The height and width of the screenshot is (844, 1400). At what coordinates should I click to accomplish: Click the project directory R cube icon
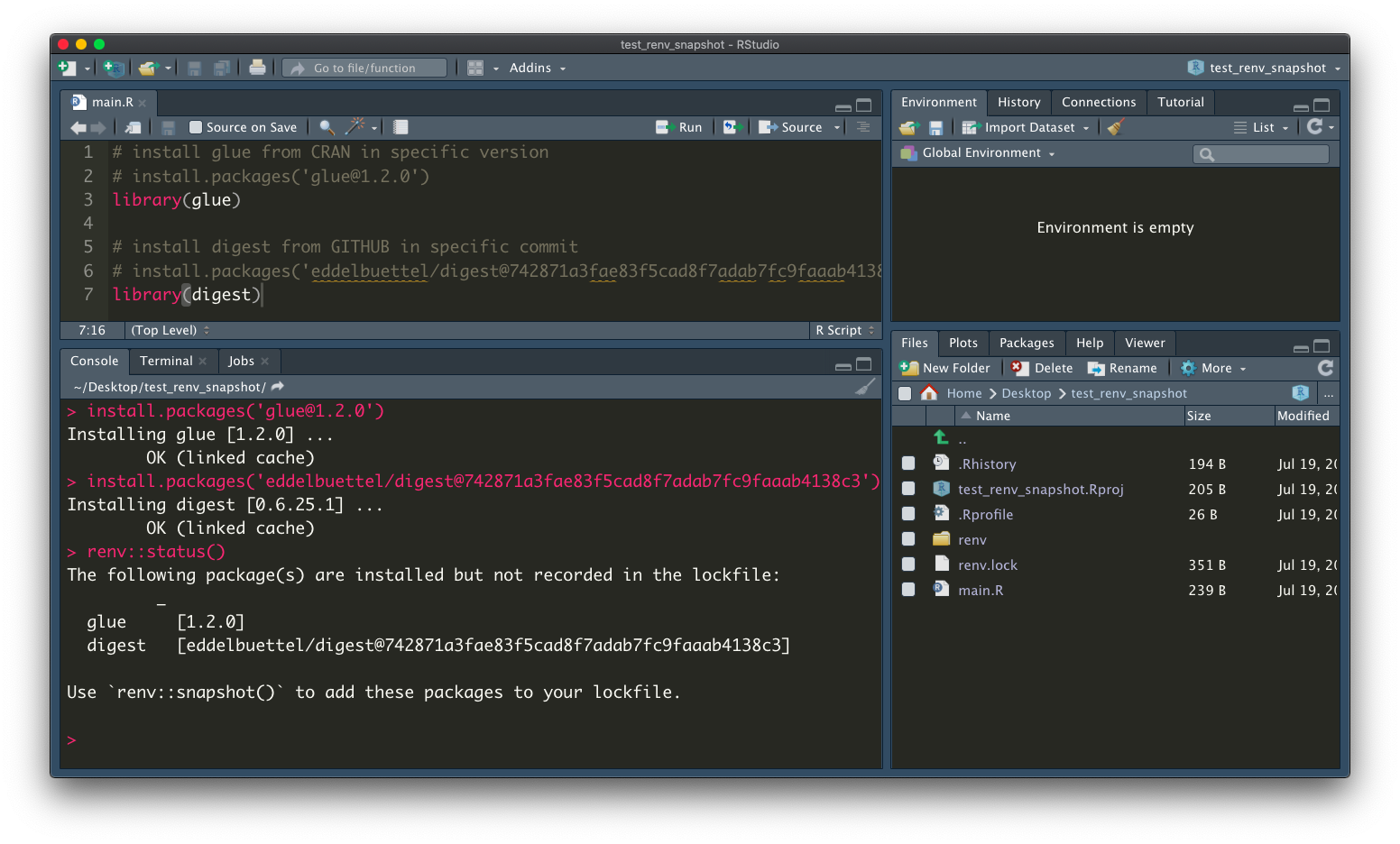pos(1300,393)
